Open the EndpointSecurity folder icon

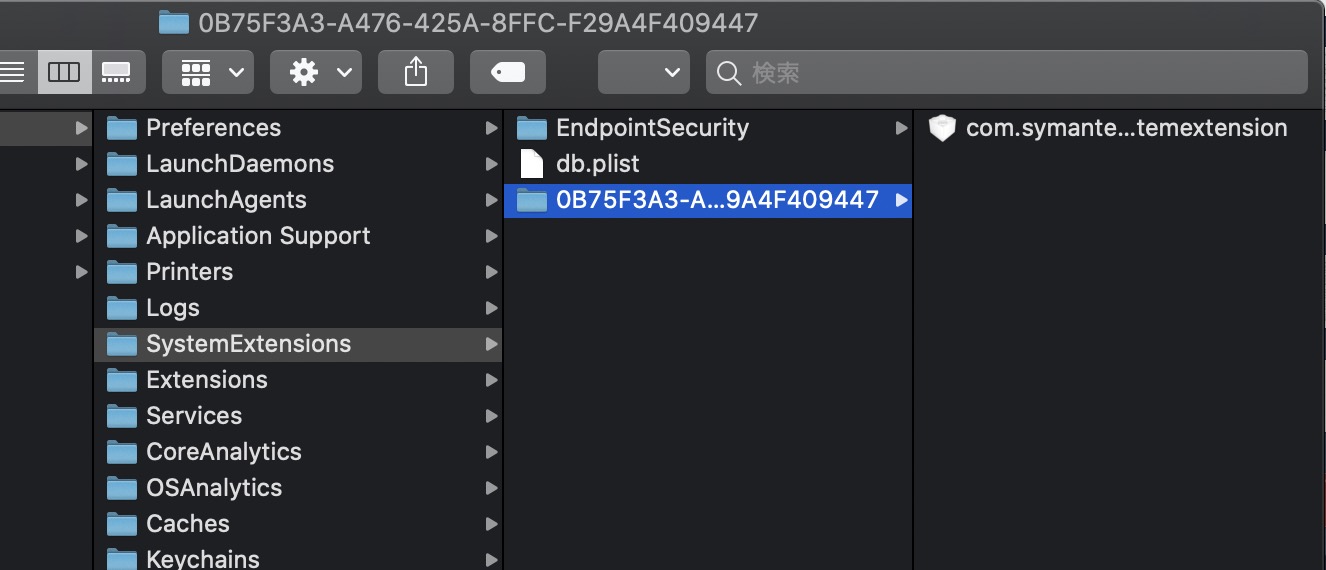click(x=532, y=128)
